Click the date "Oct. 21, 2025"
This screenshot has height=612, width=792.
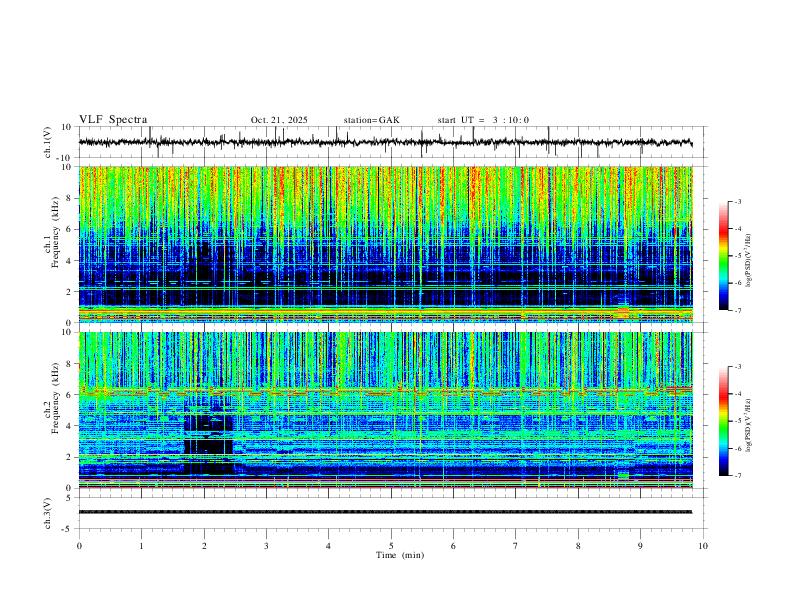(279, 120)
